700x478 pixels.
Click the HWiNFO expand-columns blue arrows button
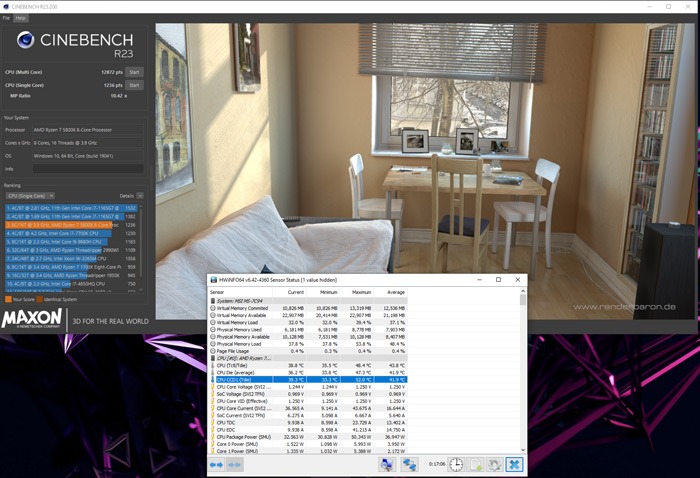coord(217,465)
